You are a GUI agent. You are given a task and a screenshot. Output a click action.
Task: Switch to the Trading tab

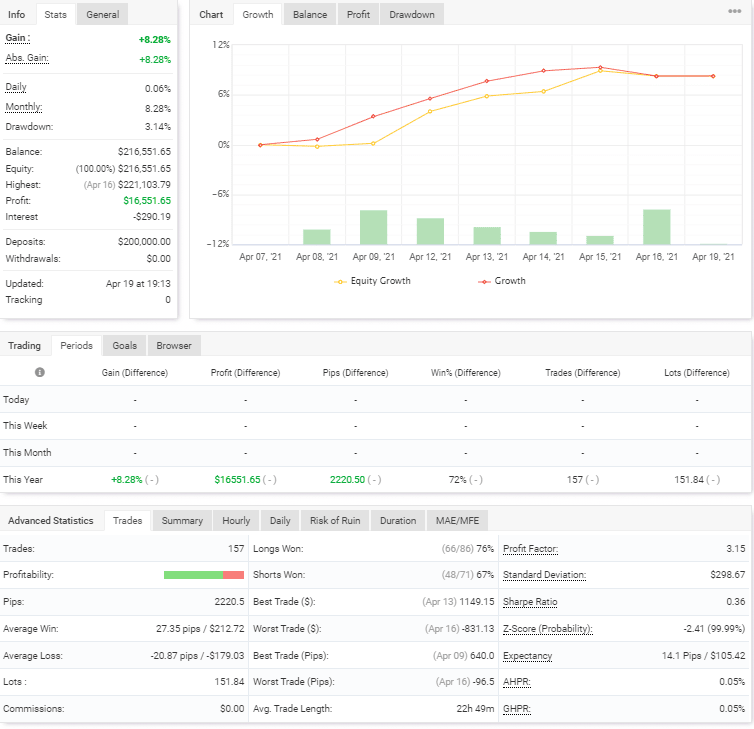coord(25,346)
